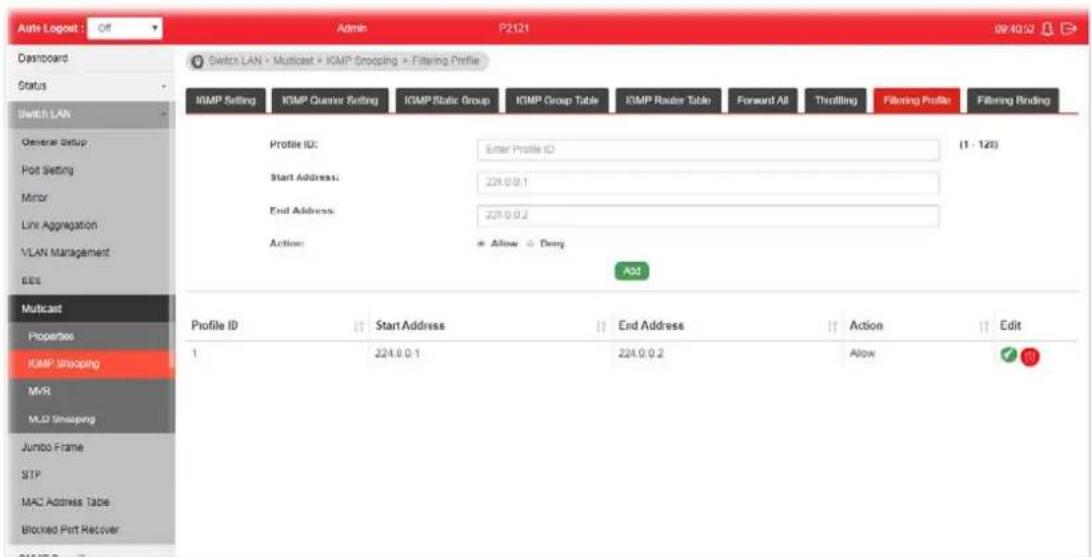The height and width of the screenshot is (557, 1092).
Task: Select the Deny radio button
Action: pyautogui.click(x=529, y=244)
